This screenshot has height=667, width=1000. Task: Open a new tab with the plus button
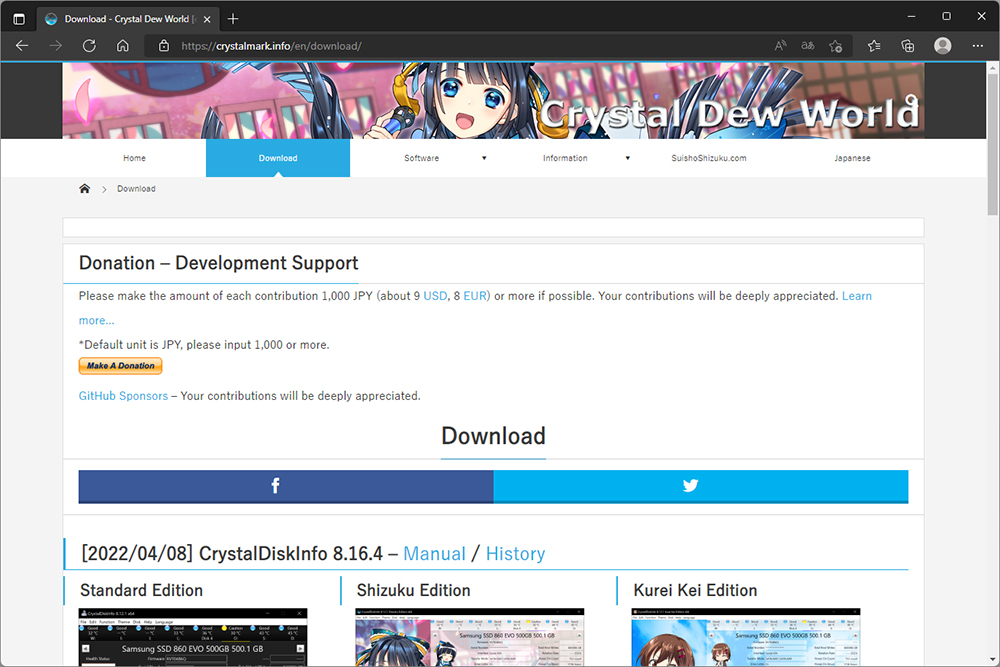(x=233, y=18)
